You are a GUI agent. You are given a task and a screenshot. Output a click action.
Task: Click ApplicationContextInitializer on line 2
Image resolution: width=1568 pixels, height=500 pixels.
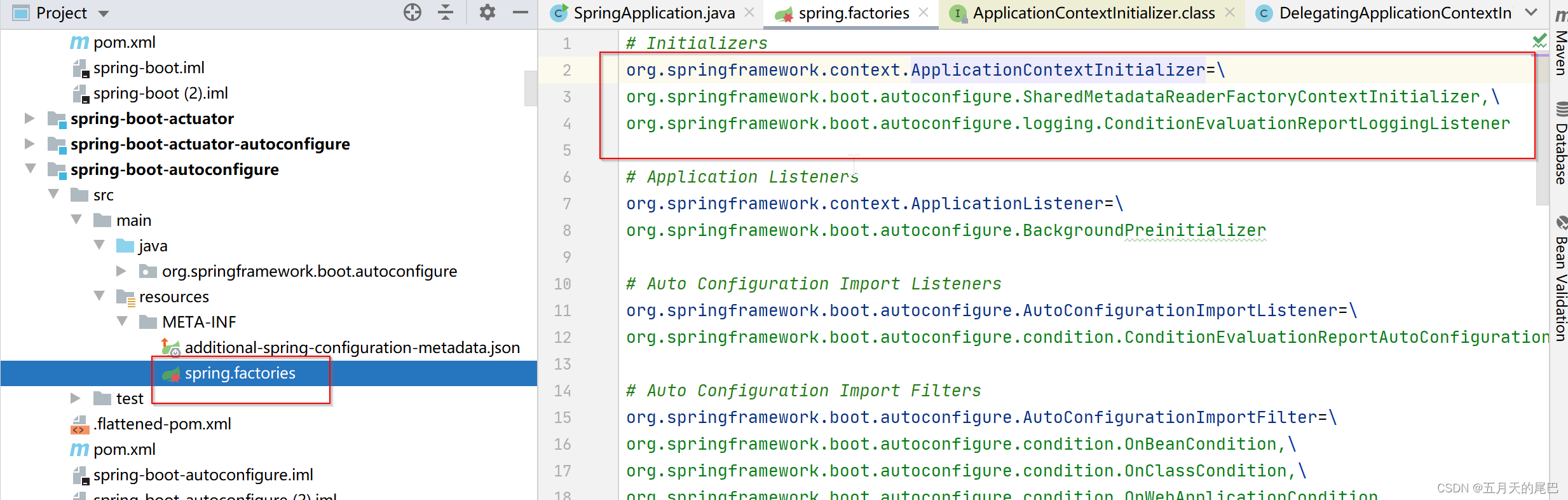1058,70
